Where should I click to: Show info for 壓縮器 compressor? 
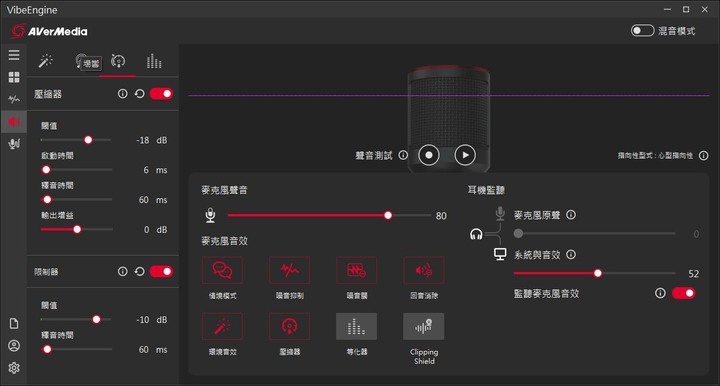pyautogui.click(x=123, y=94)
